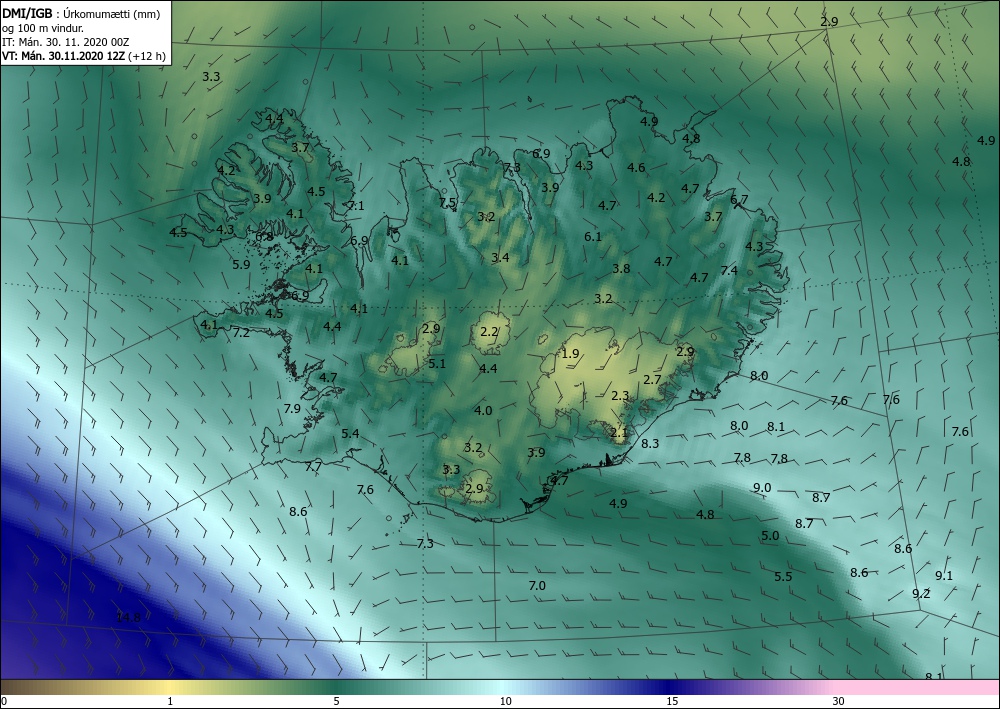
Task: Click the '4.6' value in northeast Iceland
Action: click(636, 168)
